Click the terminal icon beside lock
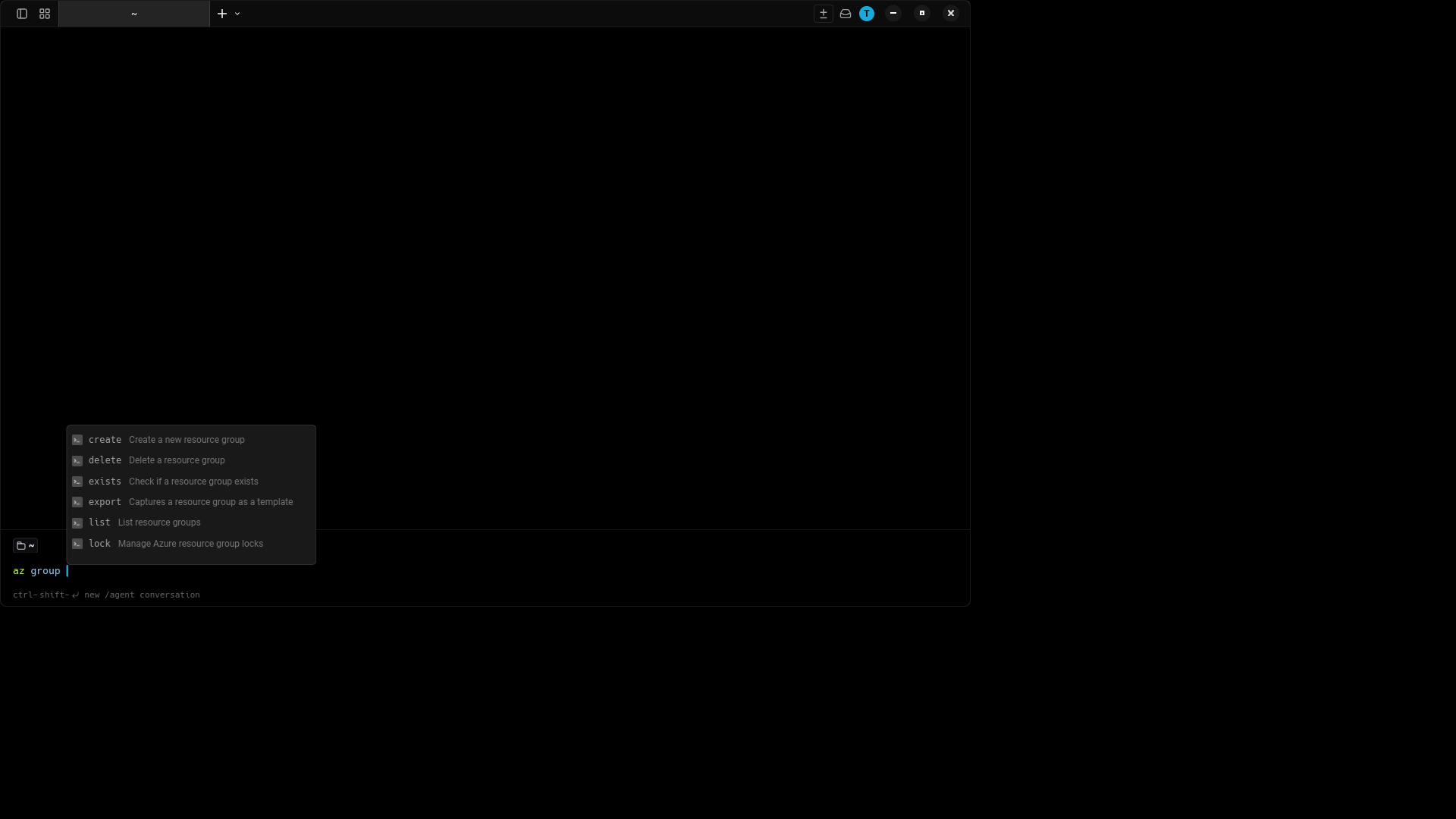The image size is (1456, 819). pyautogui.click(x=77, y=544)
